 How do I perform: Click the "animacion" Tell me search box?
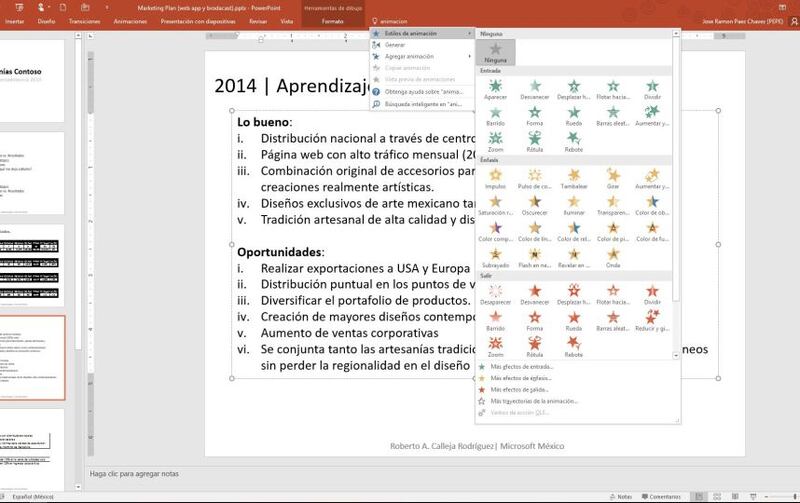pyautogui.click(x=394, y=21)
